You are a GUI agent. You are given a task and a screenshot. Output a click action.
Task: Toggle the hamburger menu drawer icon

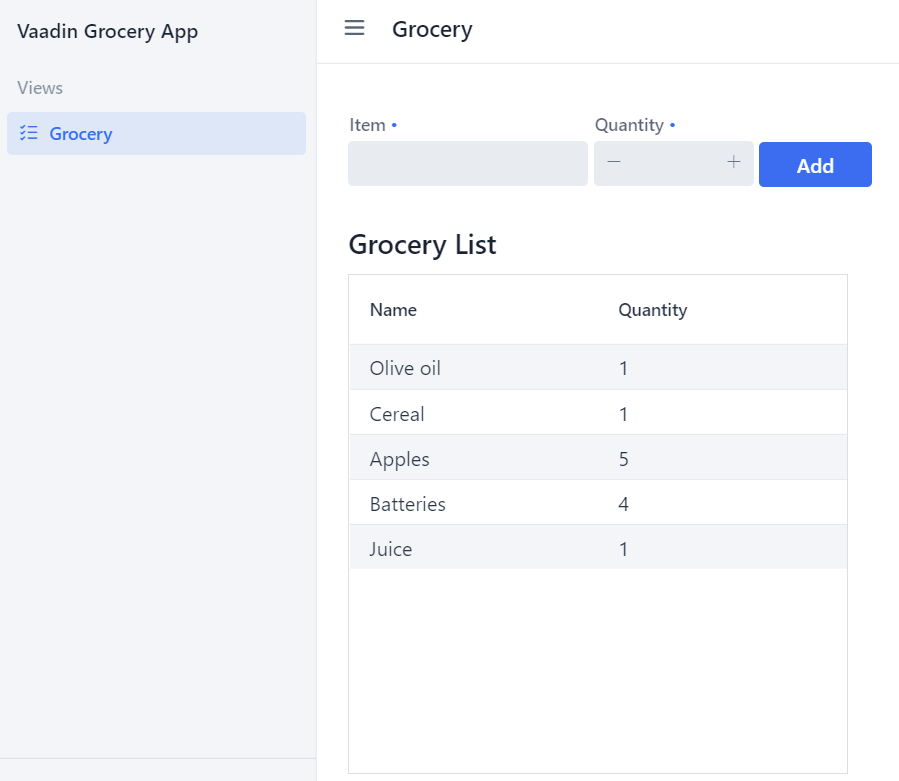(354, 28)
